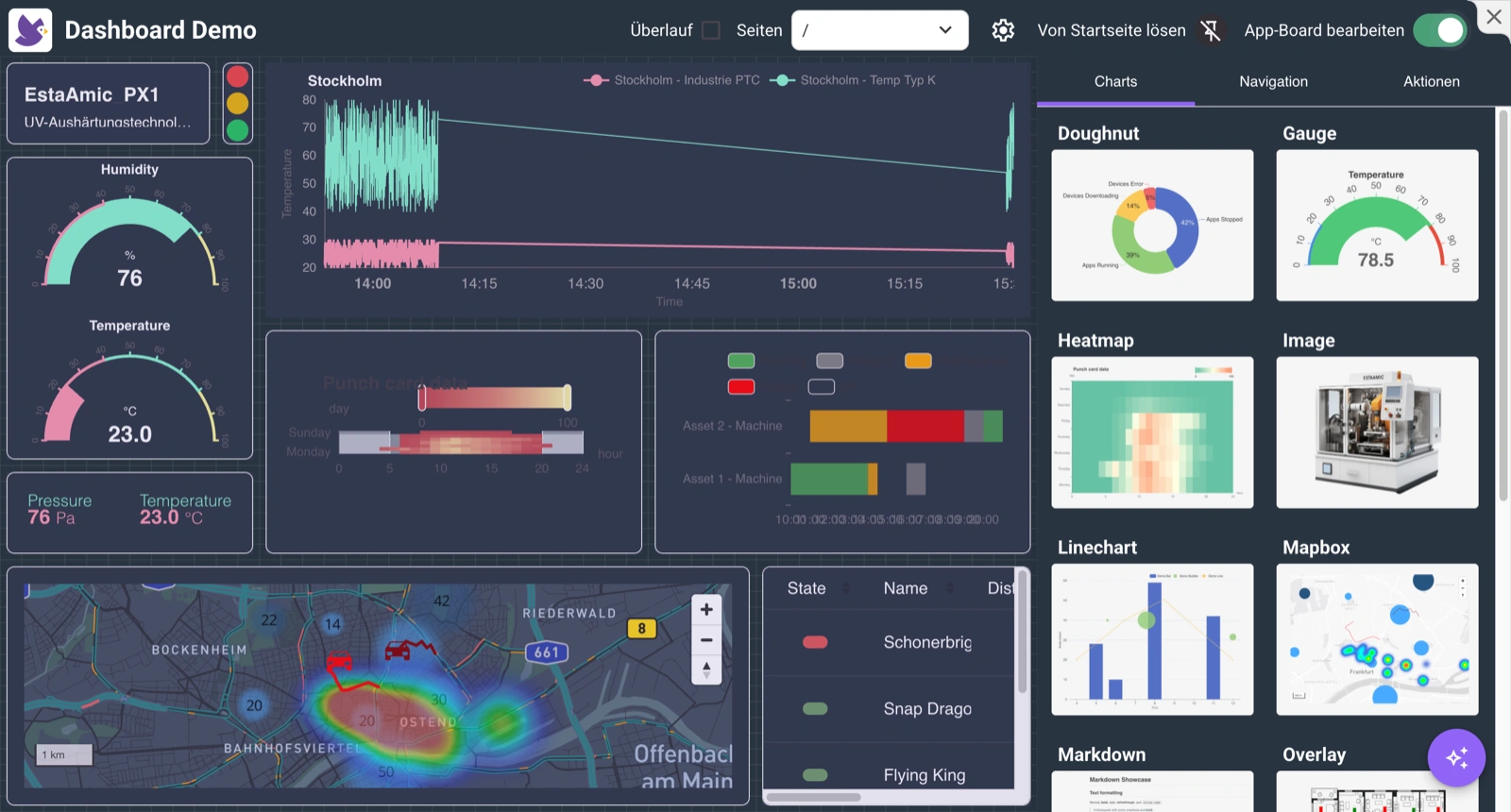This screenshot has width=1511, height=812.
Task: Zoom in on the map
Action: (x=706, y=610)
